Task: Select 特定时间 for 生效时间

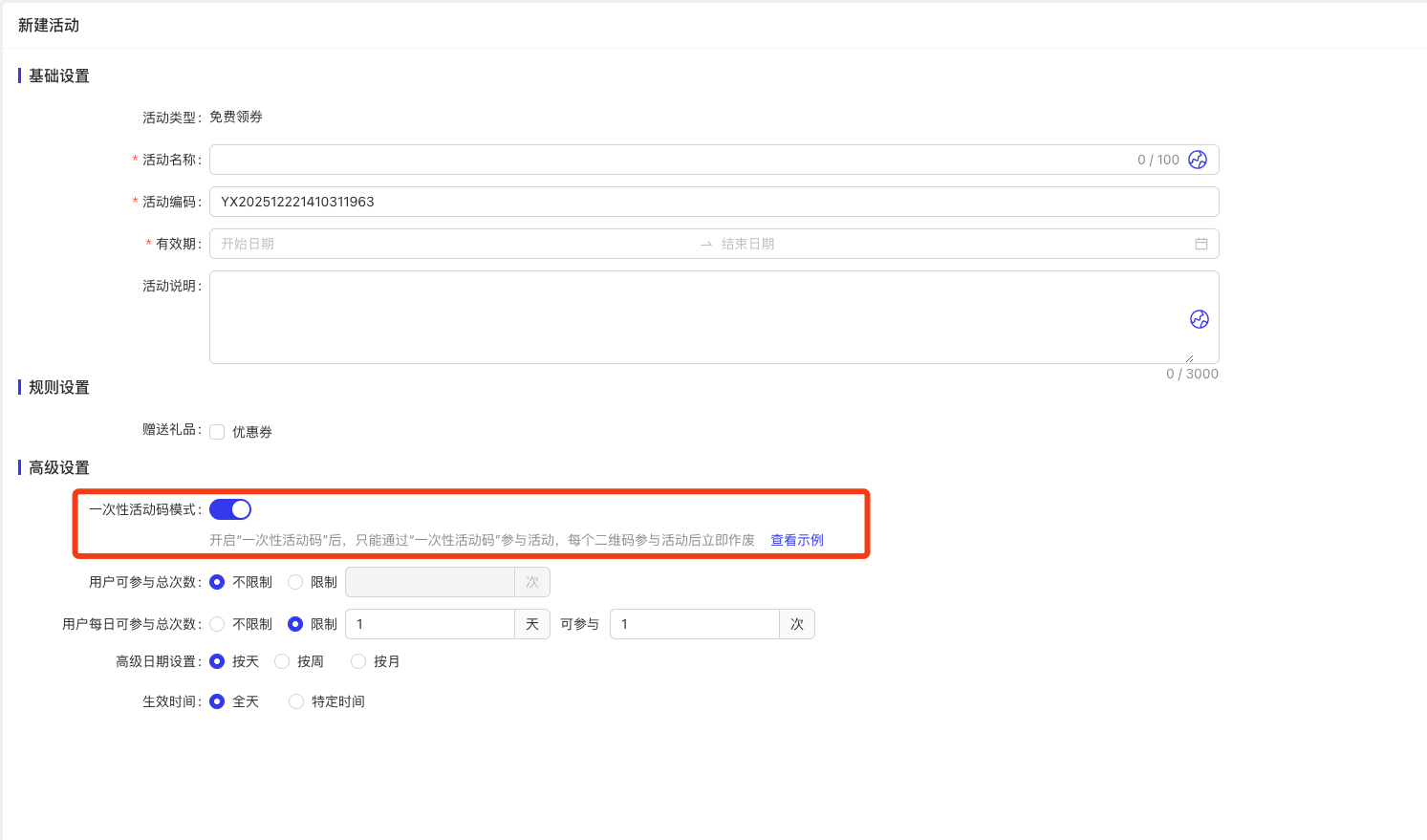Action: click(296, 701)
